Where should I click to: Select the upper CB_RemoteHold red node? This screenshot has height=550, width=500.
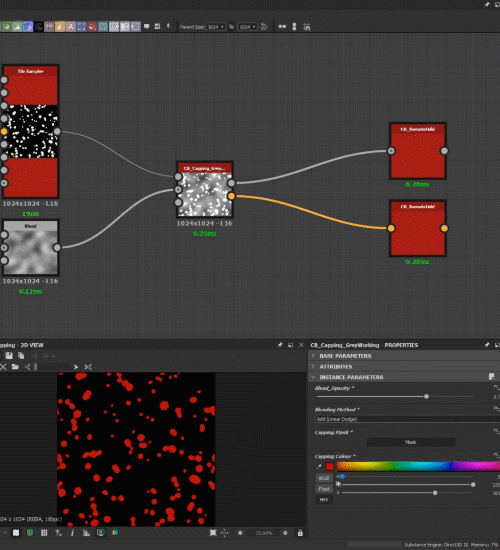click(418, 151)
